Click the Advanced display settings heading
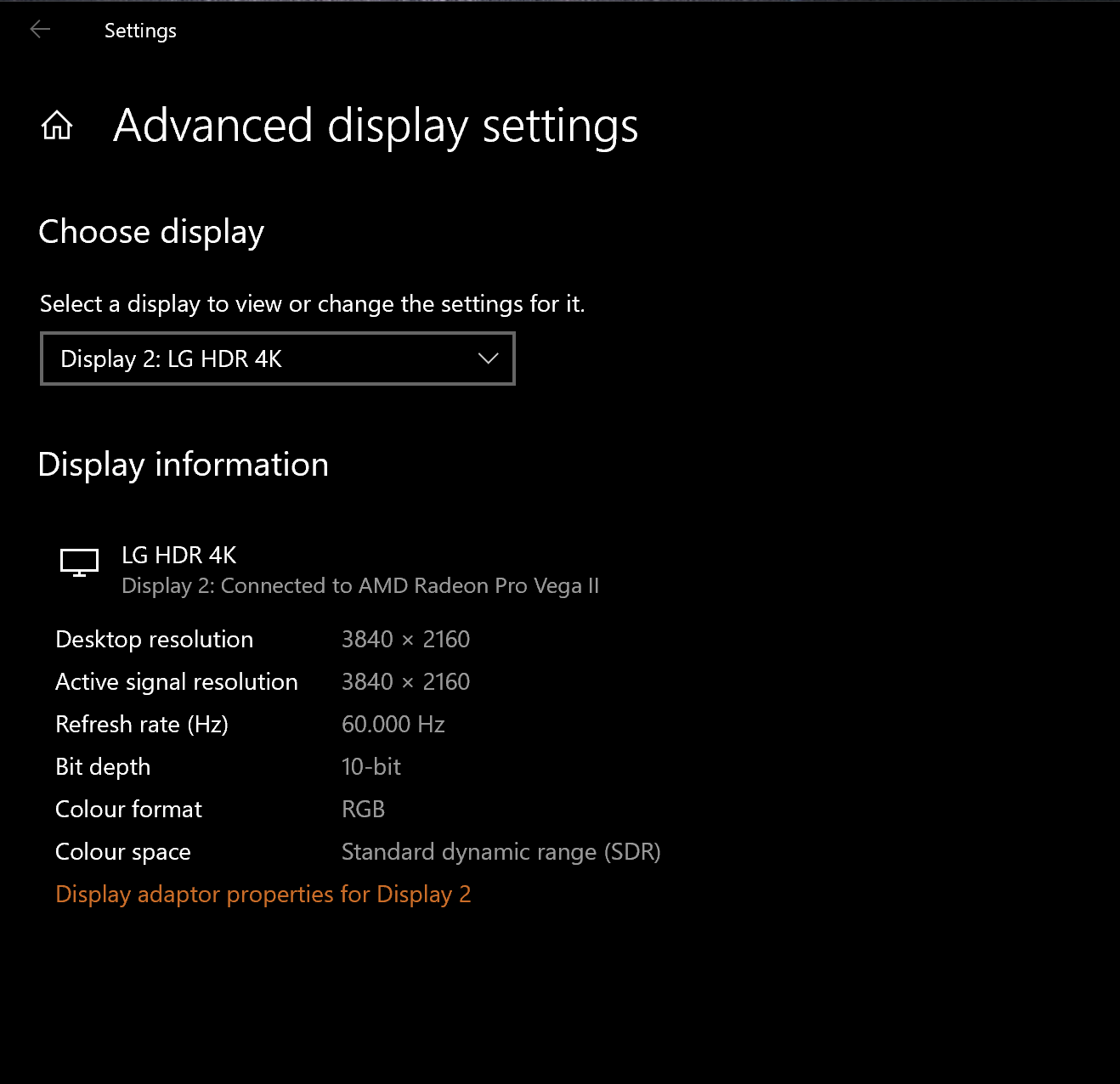The image size is (1120, 1084). pyautogui.click(x=376, y=126)
